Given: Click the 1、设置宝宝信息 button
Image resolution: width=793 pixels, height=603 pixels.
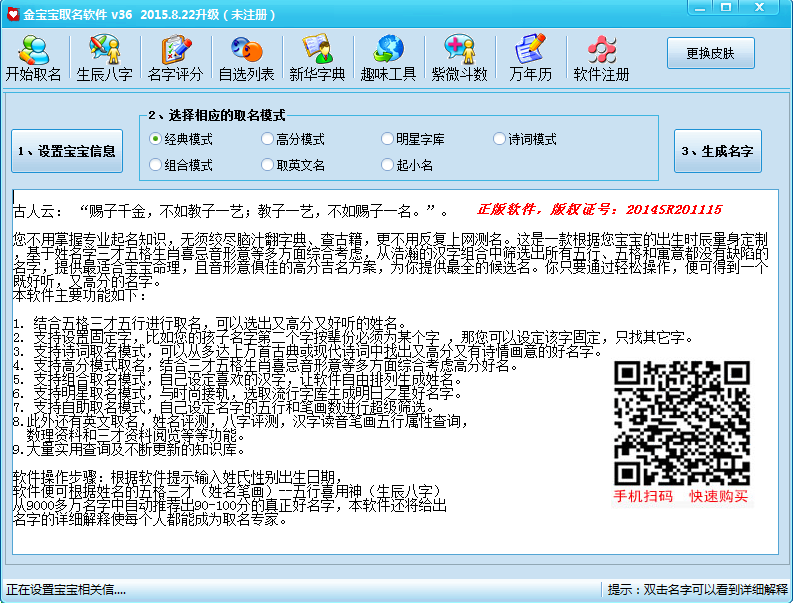Looking at the screenshot, I should [67, 152].
